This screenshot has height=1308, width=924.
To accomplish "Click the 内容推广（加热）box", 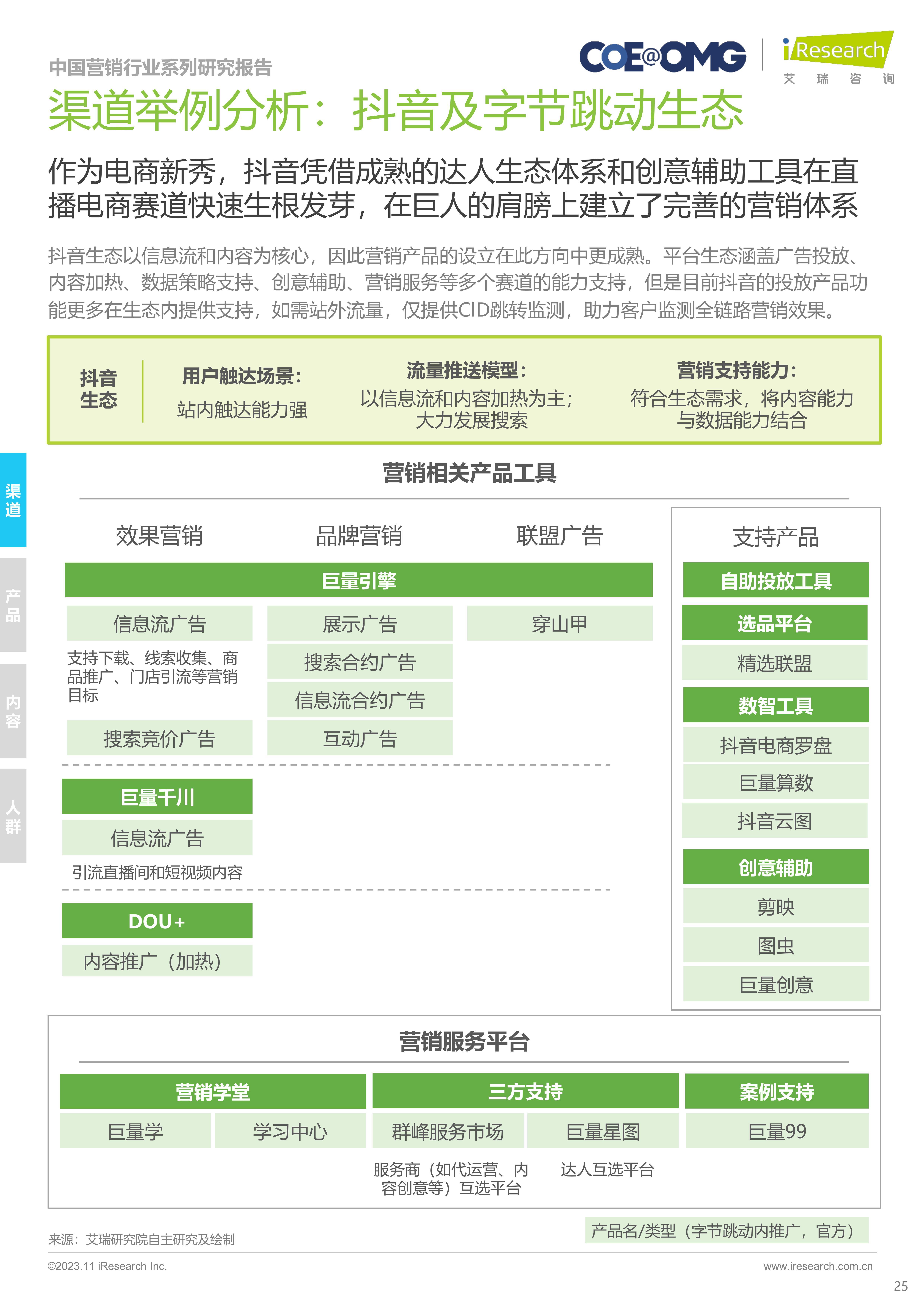I will 157,961.
